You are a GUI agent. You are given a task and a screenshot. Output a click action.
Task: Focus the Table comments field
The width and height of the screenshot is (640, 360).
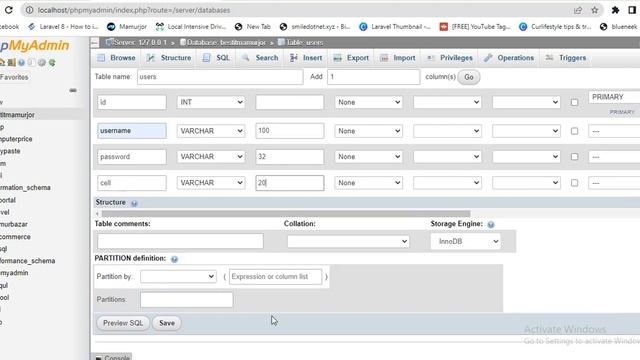[180, 241]
